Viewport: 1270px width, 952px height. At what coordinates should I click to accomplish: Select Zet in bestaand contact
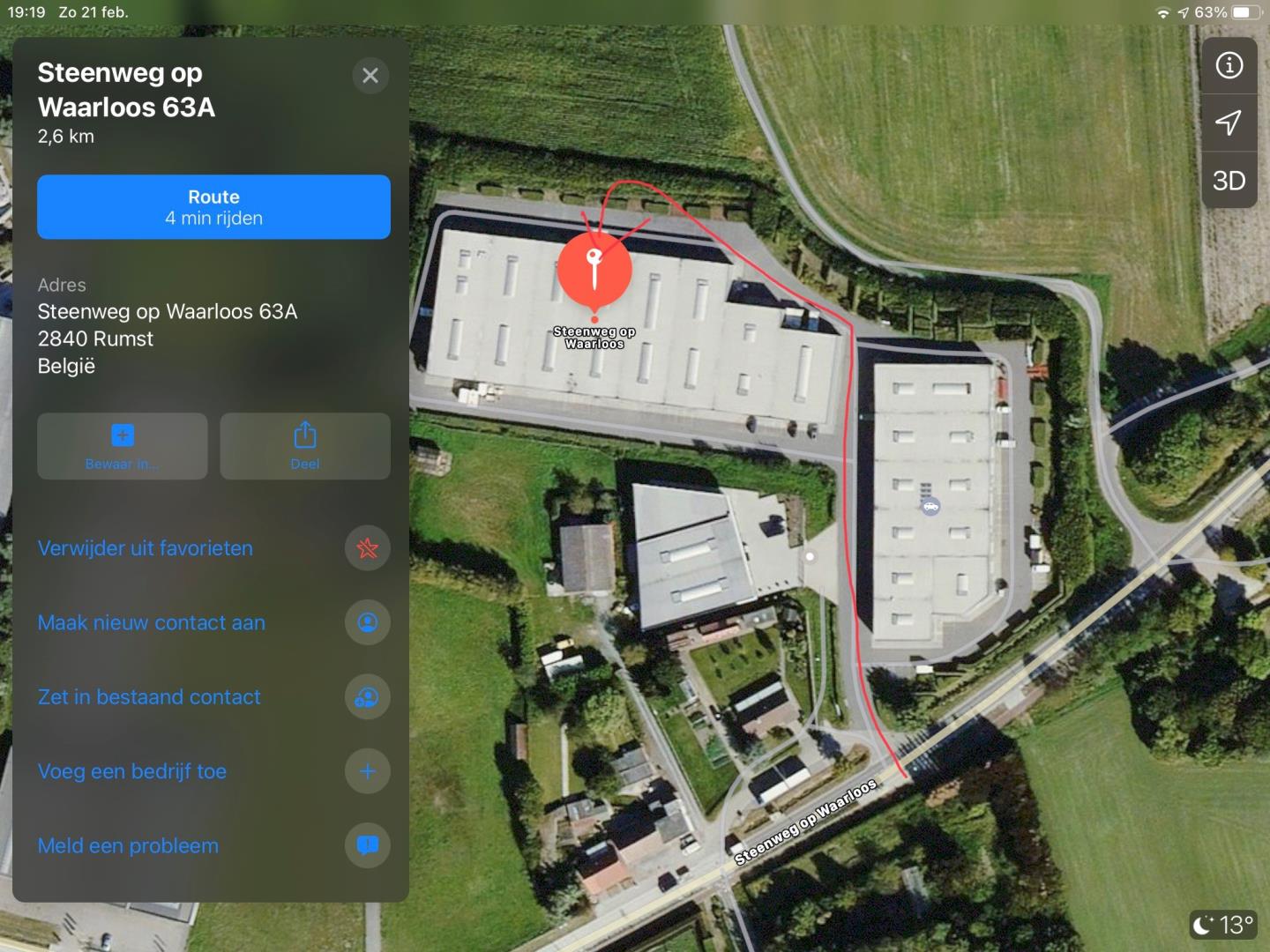tap(149, 697)
